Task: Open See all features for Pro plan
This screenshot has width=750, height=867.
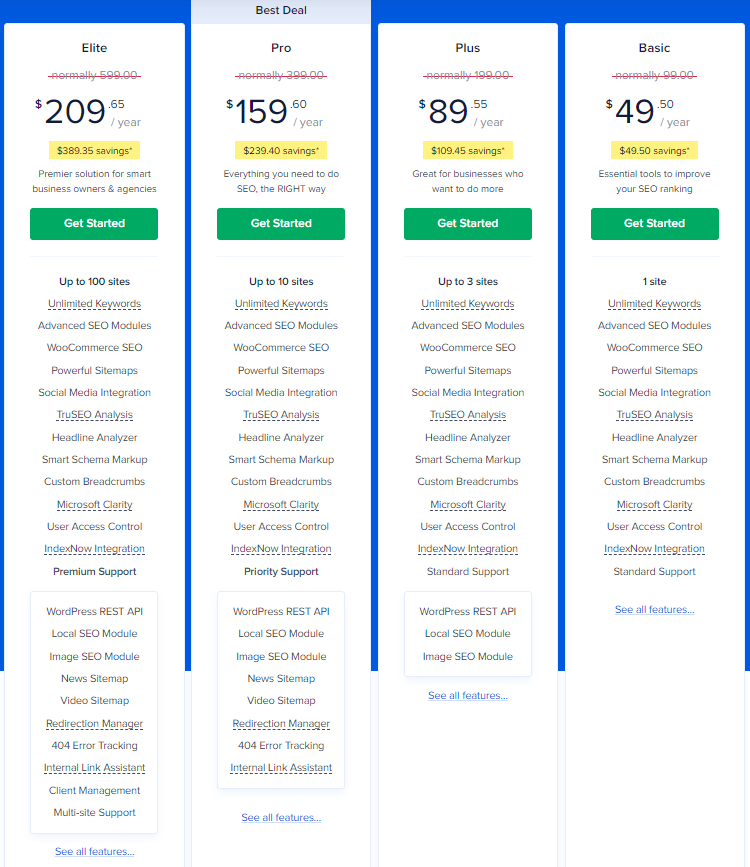Action: (x=281, y=818)
